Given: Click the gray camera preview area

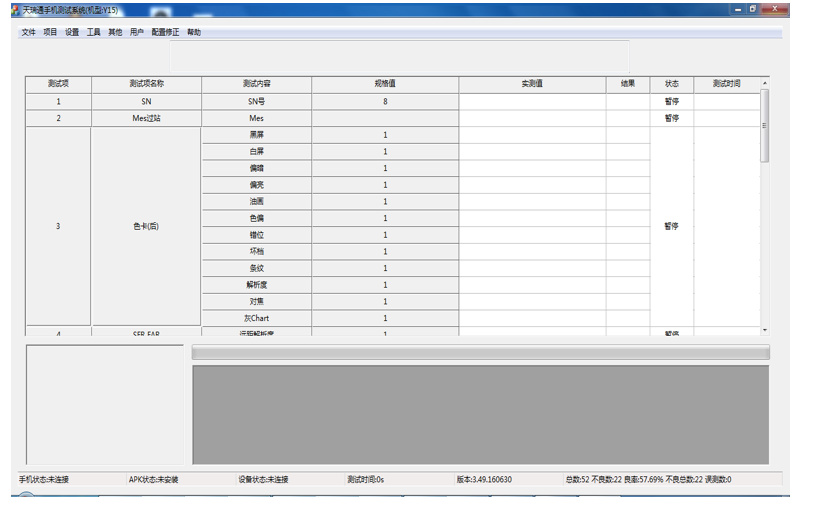Looking at the screenshot, I should coord(481,415).
